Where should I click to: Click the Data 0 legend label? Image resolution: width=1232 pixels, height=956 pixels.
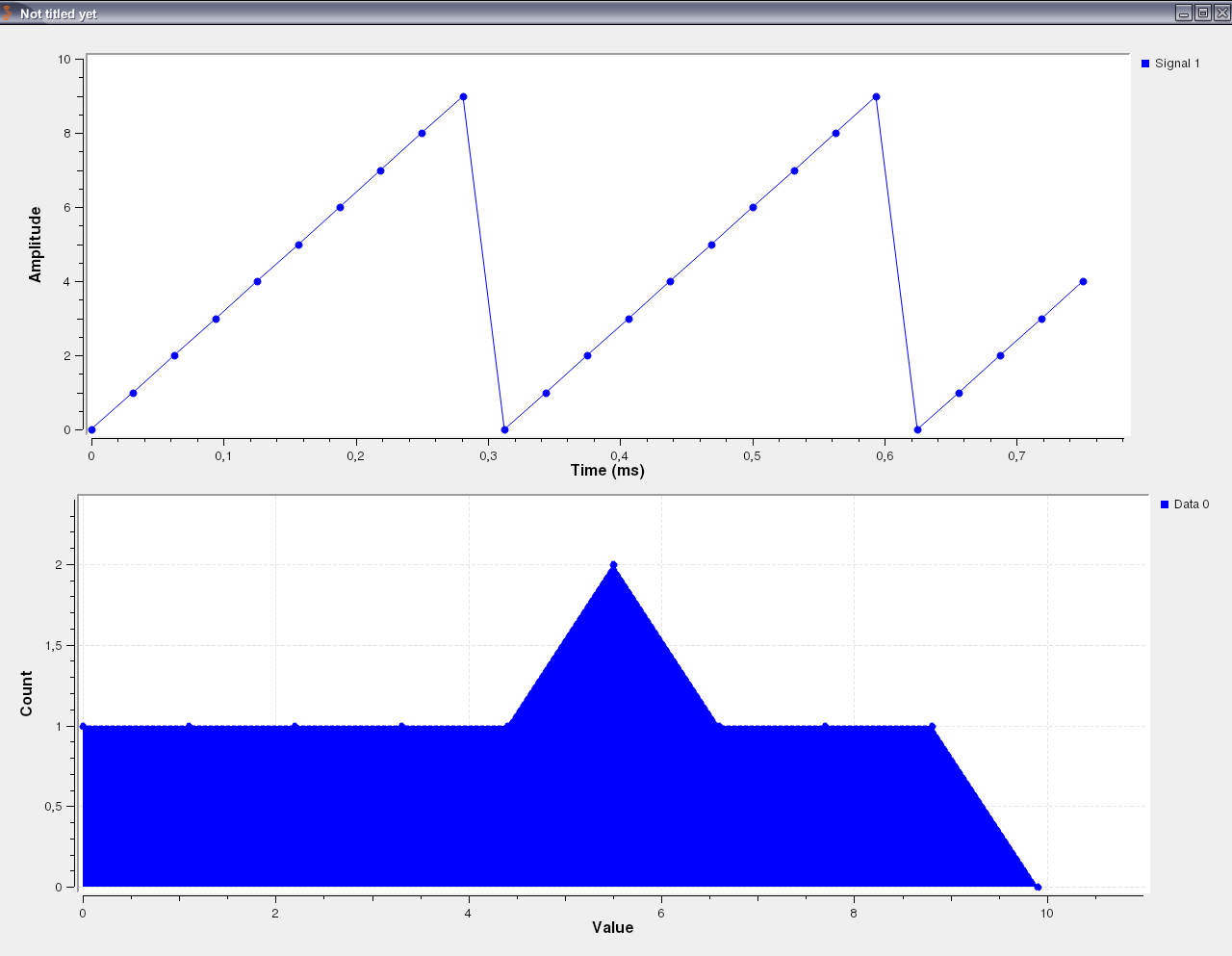click(1192, 504)
